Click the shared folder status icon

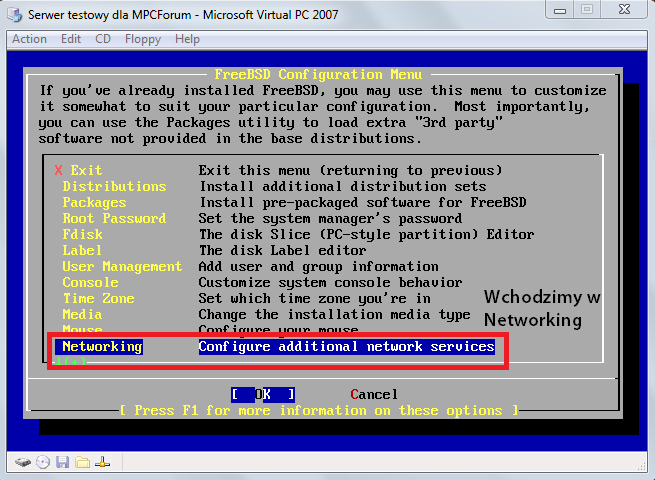pyautogui.click(x=82, y=462)
